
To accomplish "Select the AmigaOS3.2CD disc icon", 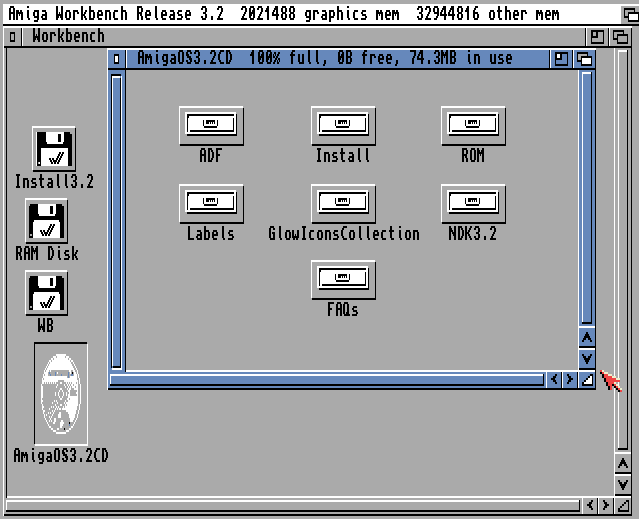I will click(x=60, y=394).
